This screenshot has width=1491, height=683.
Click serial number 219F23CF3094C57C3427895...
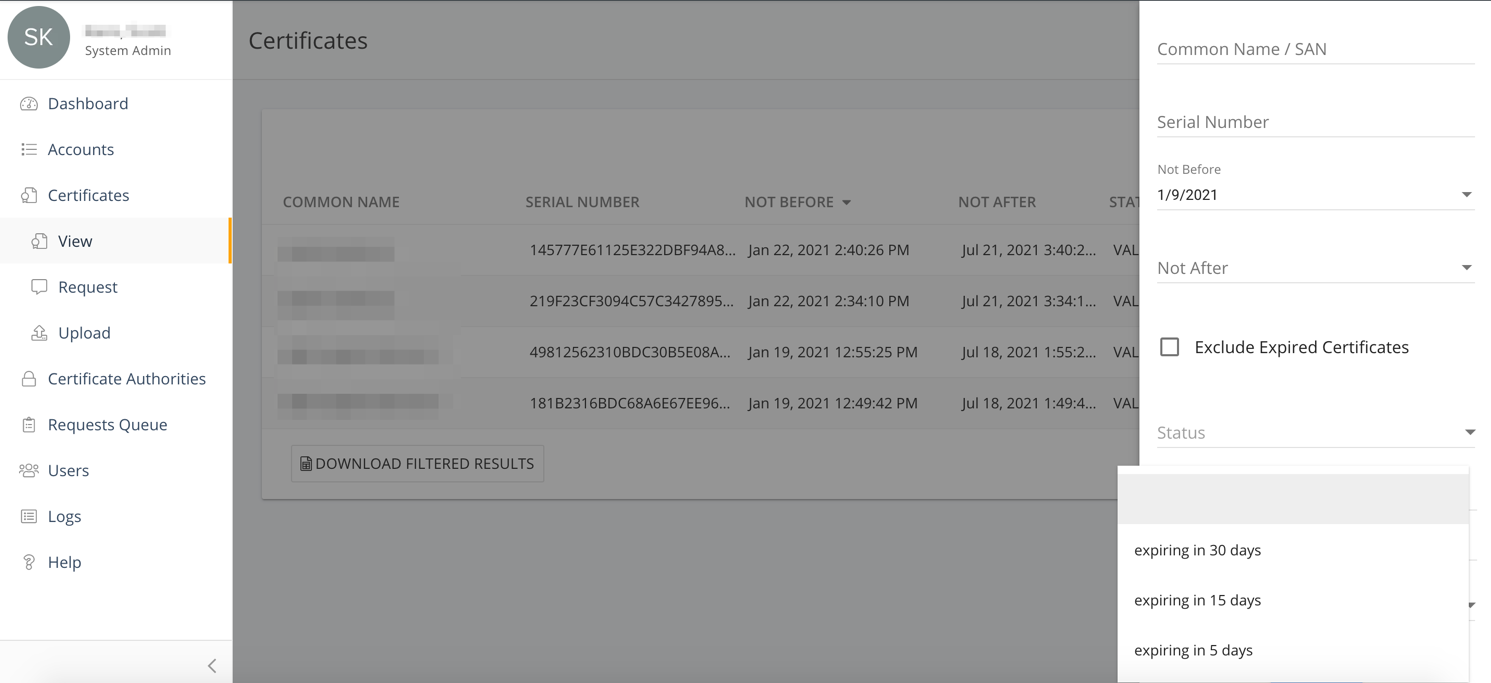(x=632, y=301)
